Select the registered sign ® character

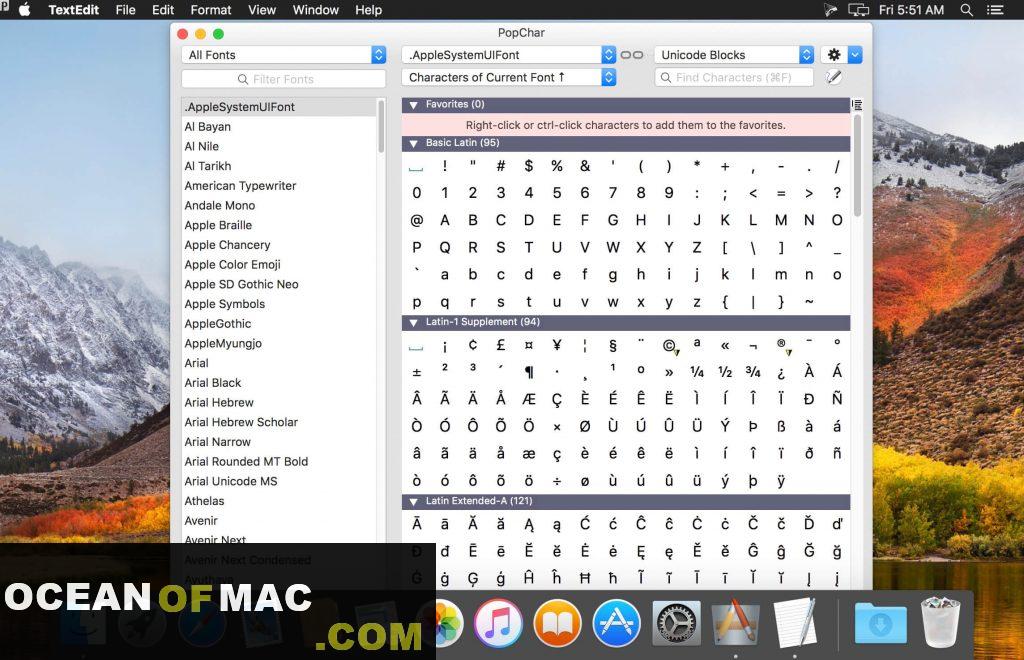(x=781, y=344)
